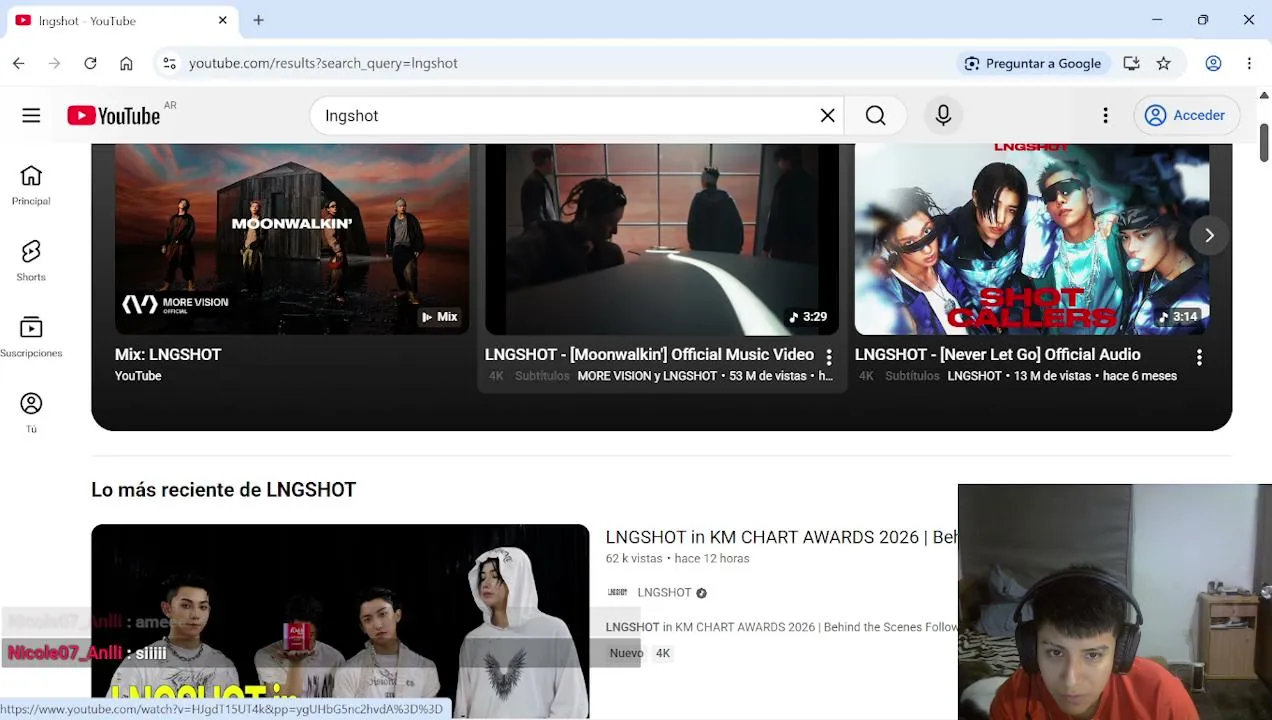Open the YouTube hamburger guide menu
1272x720 pixels.
(31, 116)
